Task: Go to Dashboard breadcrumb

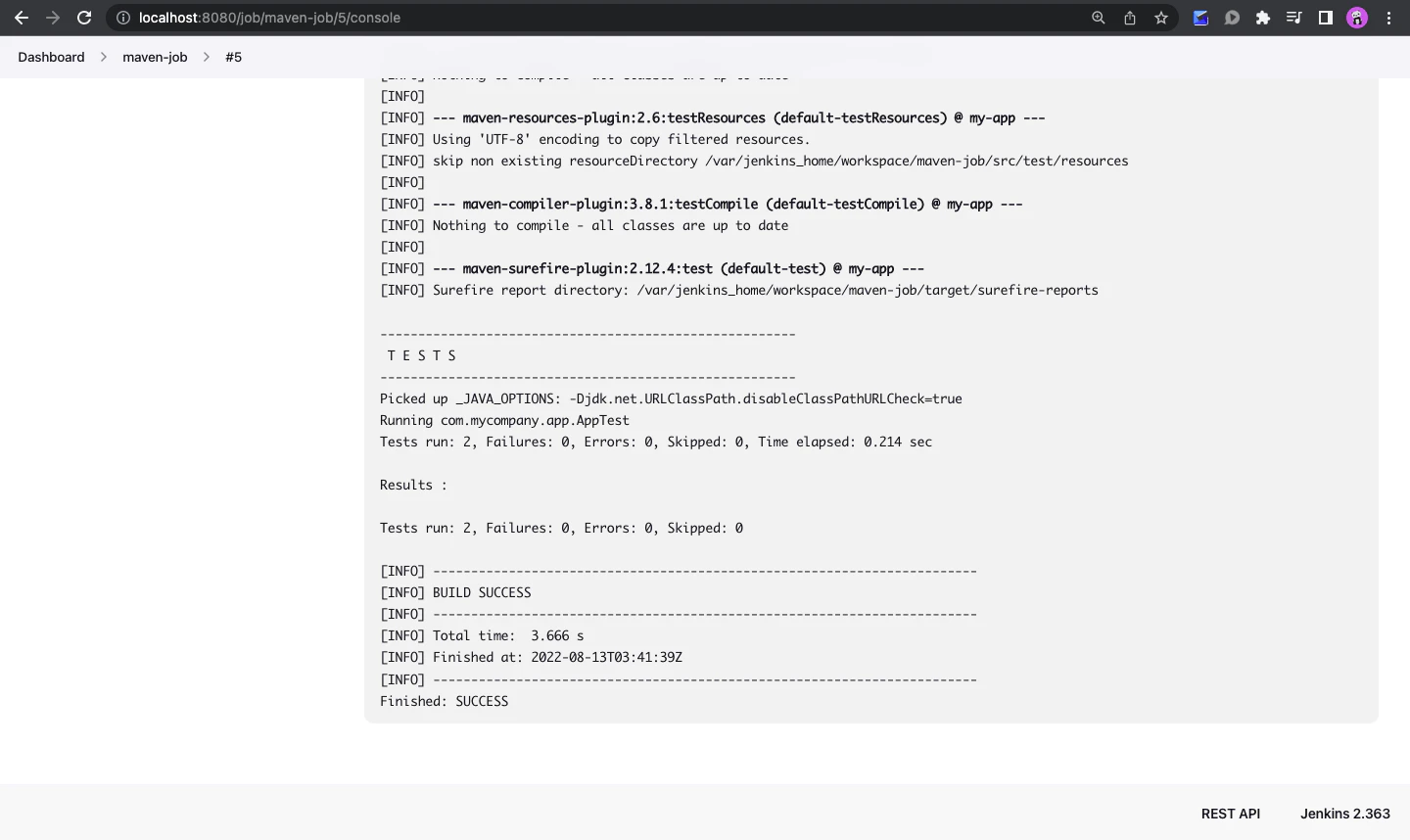Action: pos(51,57)
